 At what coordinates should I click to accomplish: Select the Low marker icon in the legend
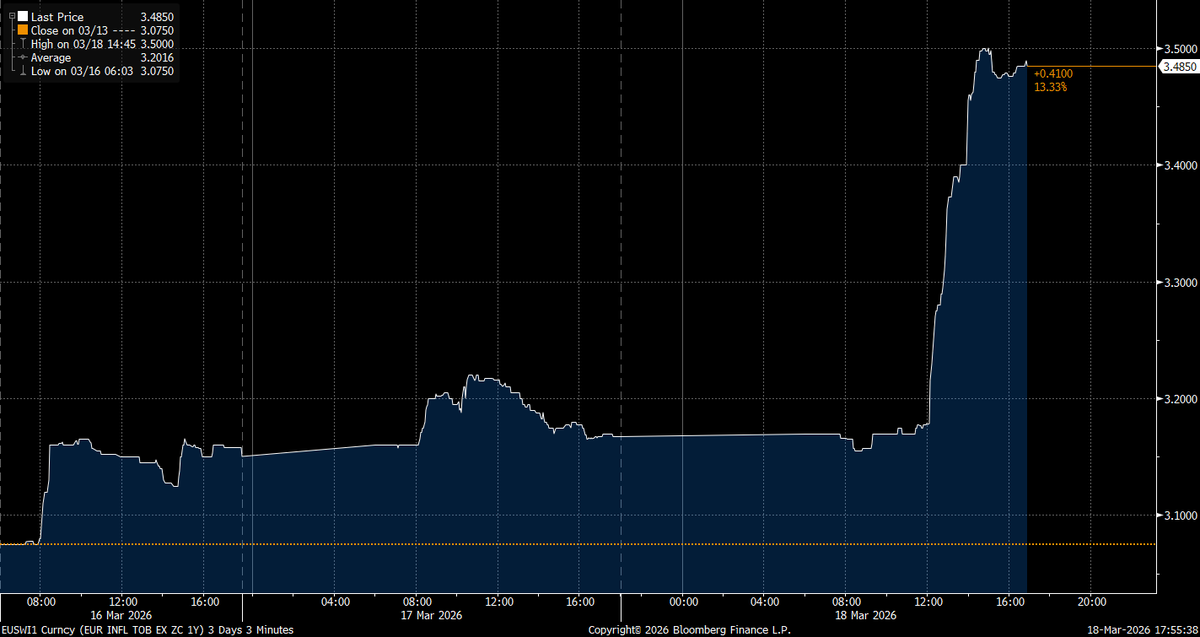tap(21, 71)
